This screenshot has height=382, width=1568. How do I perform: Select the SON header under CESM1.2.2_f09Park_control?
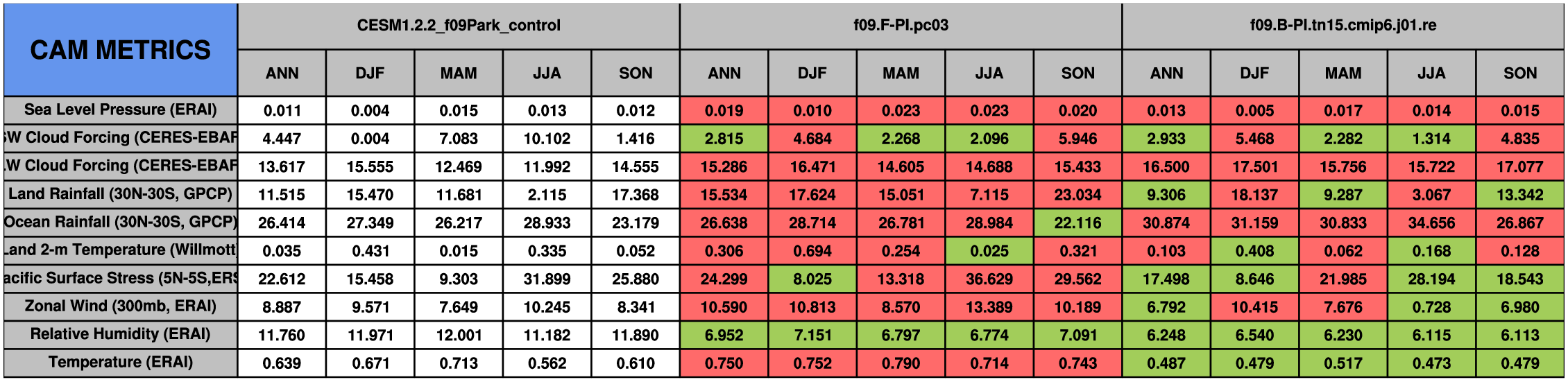635,73
